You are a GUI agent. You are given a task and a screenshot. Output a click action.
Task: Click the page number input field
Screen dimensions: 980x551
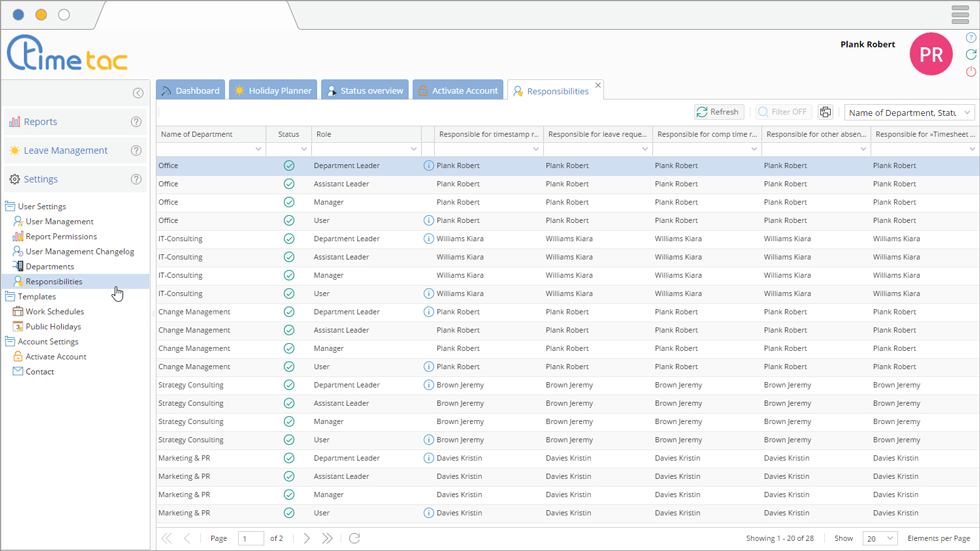[251, 538]
